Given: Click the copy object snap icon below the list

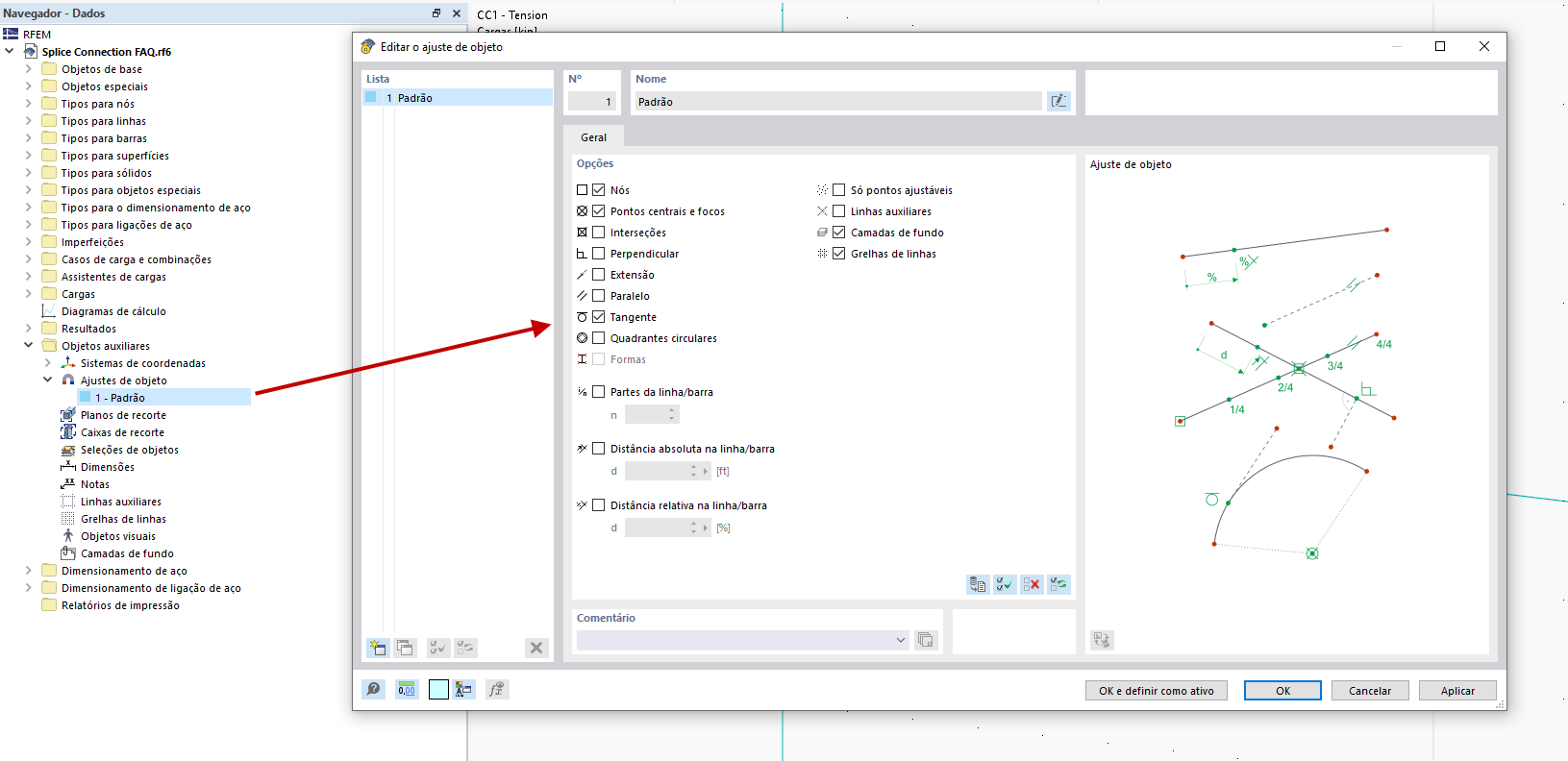Looking at the screenshot, I should pyautogui.click(x=405, y=648).
